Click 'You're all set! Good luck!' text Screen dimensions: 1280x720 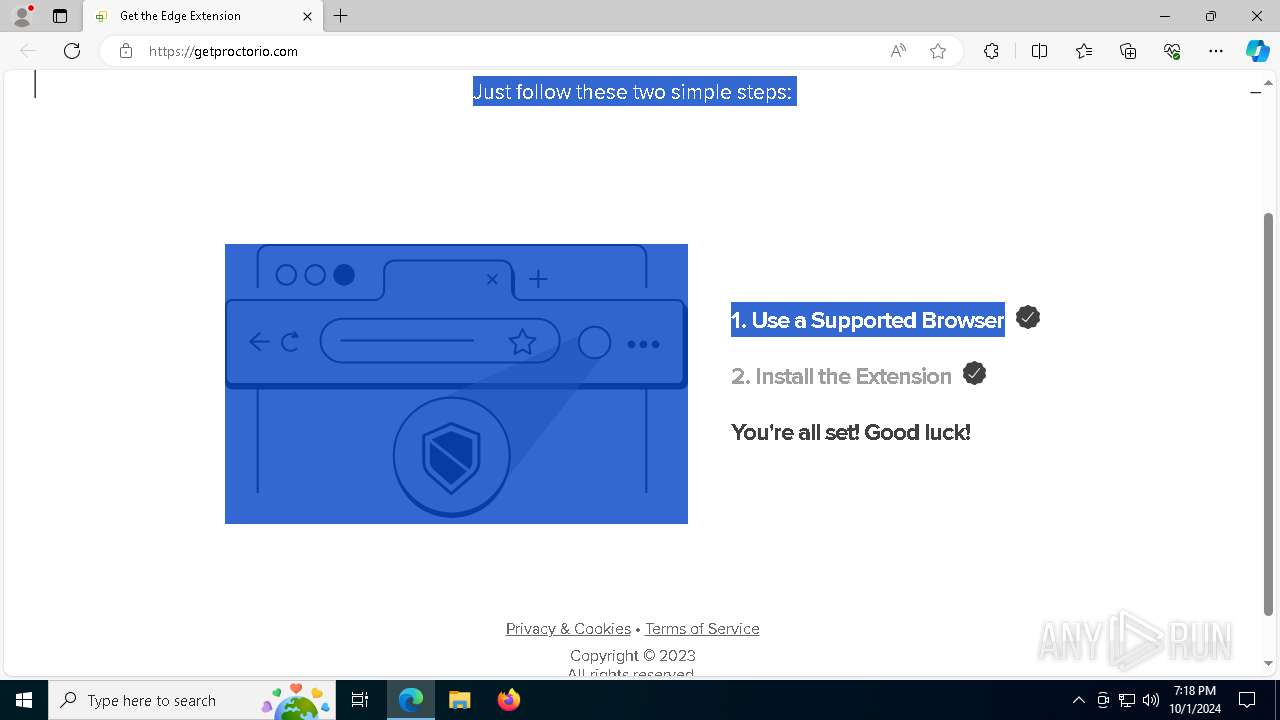[851, 432]
